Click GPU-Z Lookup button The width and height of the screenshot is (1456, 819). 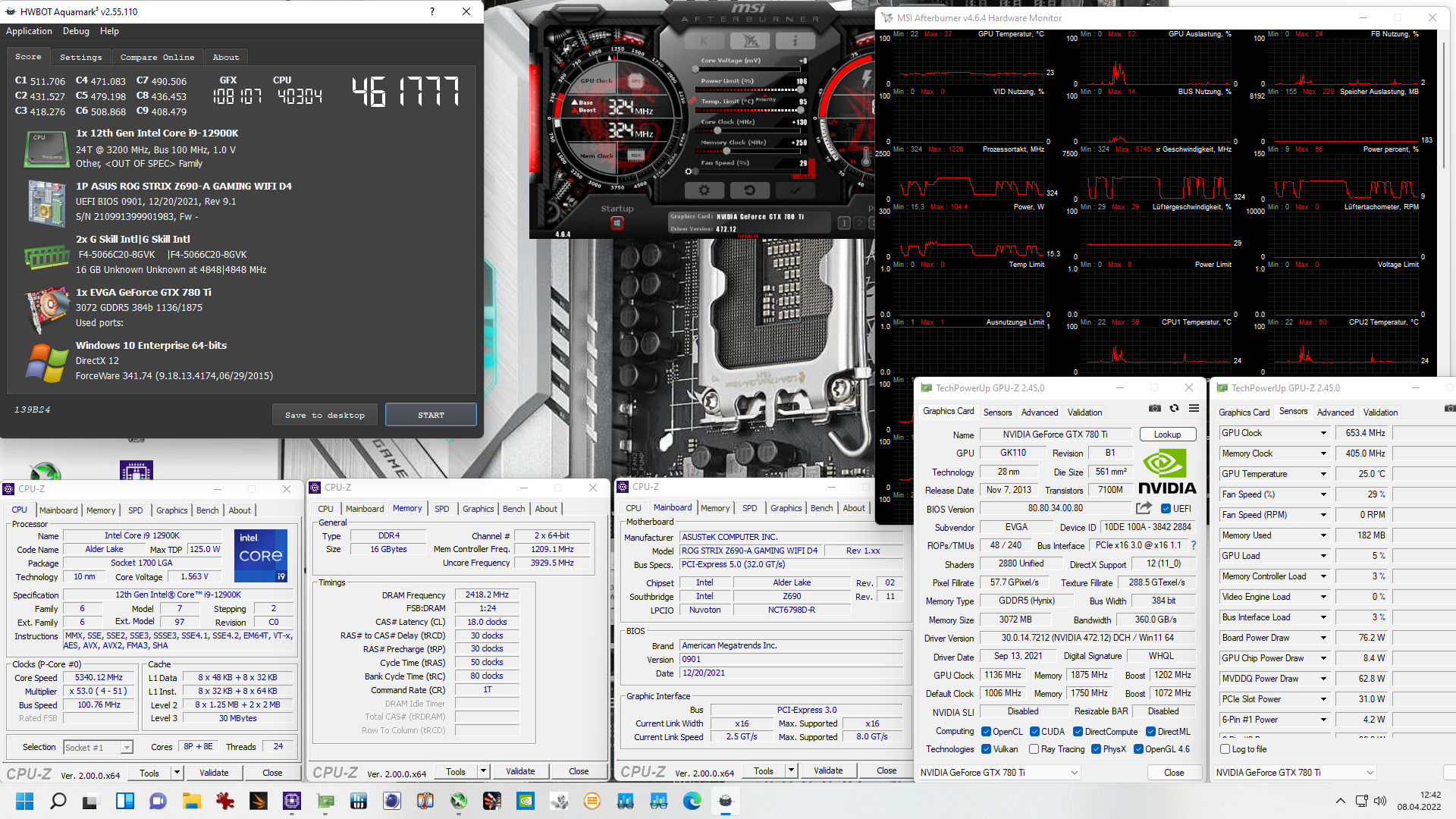(1168, 435)
